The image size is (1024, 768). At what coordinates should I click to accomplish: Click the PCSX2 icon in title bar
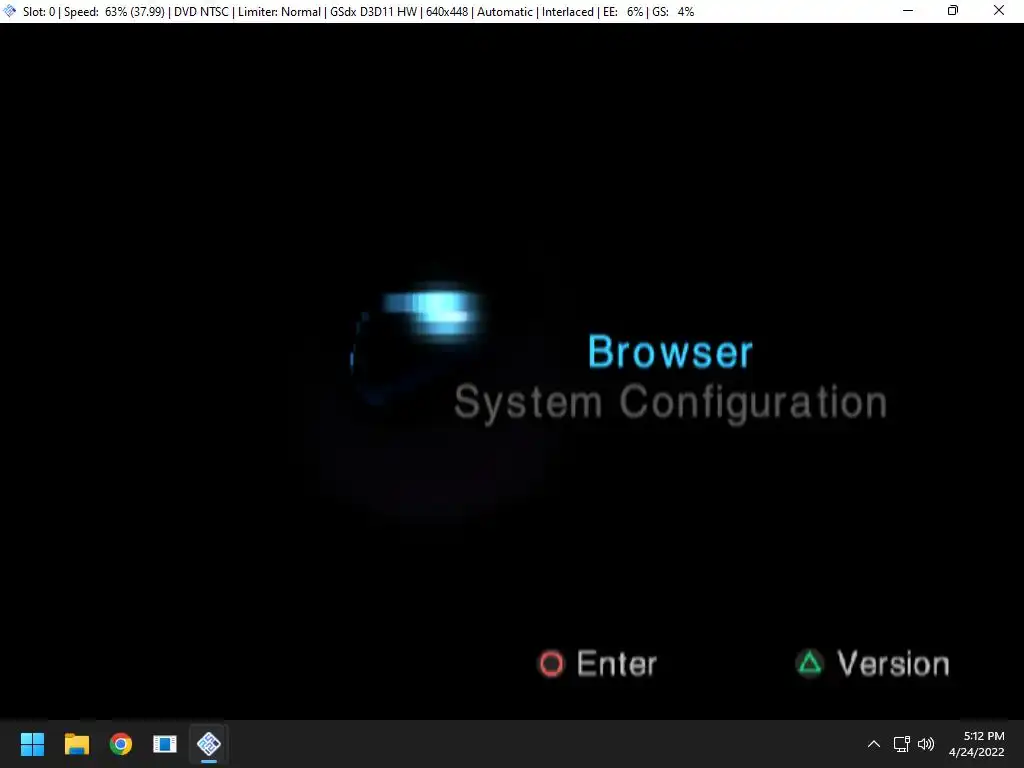coord(10,10)
